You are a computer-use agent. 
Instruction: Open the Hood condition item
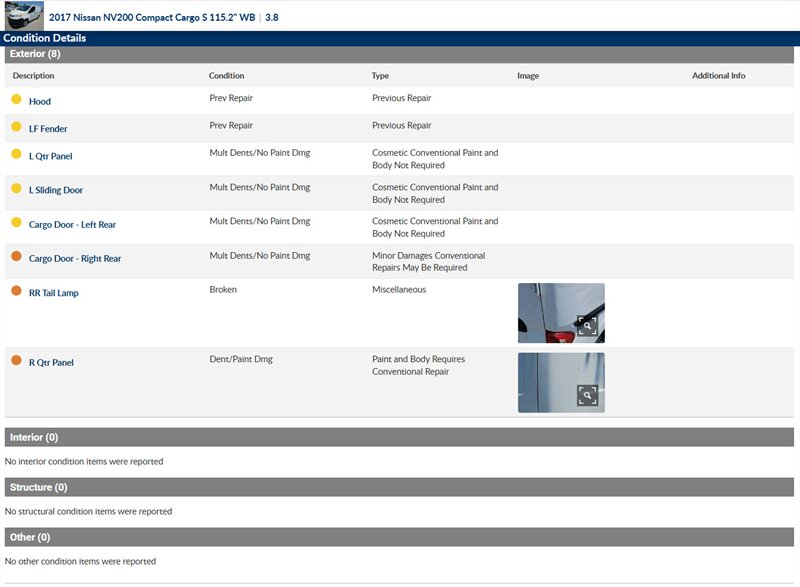(40, 102)
